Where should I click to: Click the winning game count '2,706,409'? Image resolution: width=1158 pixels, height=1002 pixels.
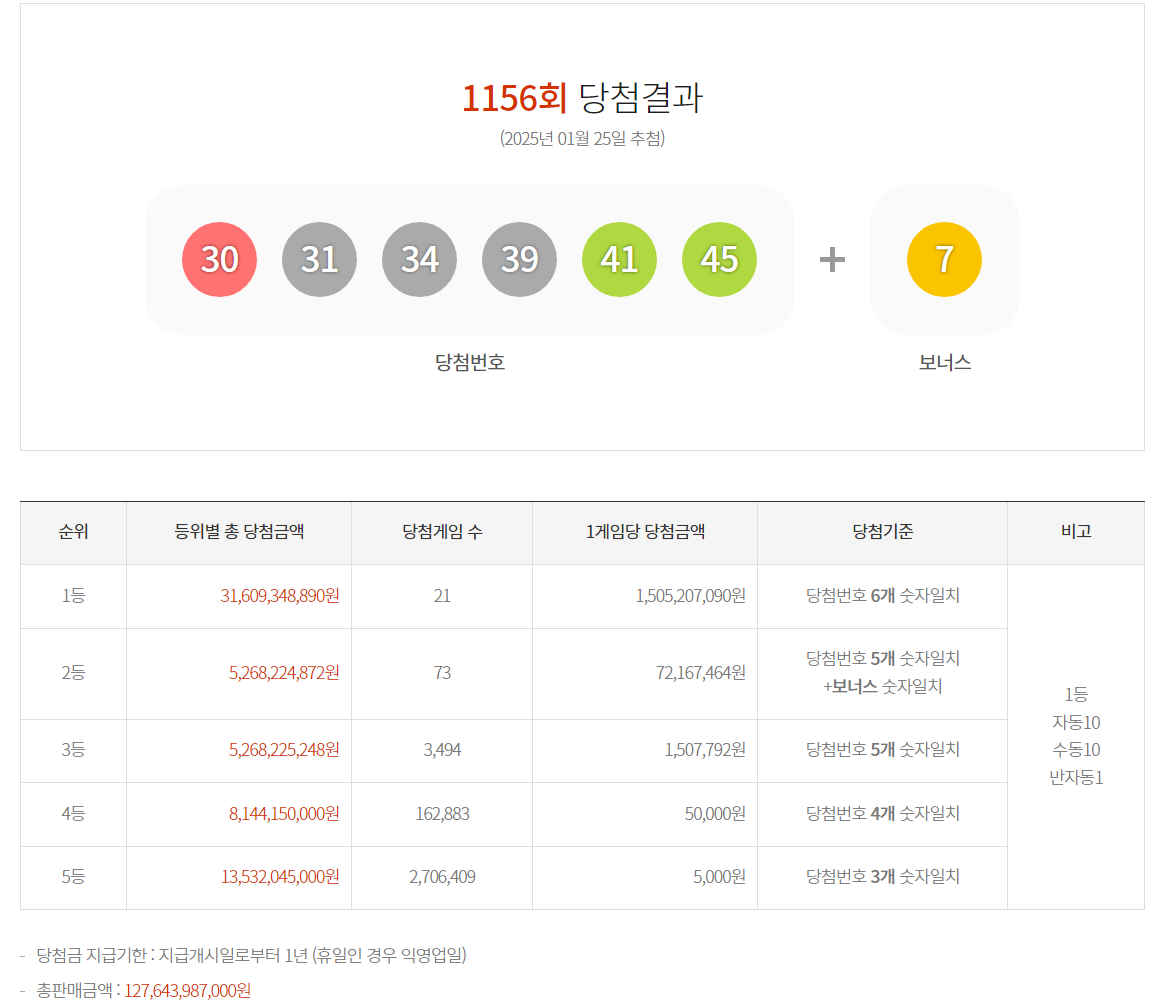pos(442,877)
